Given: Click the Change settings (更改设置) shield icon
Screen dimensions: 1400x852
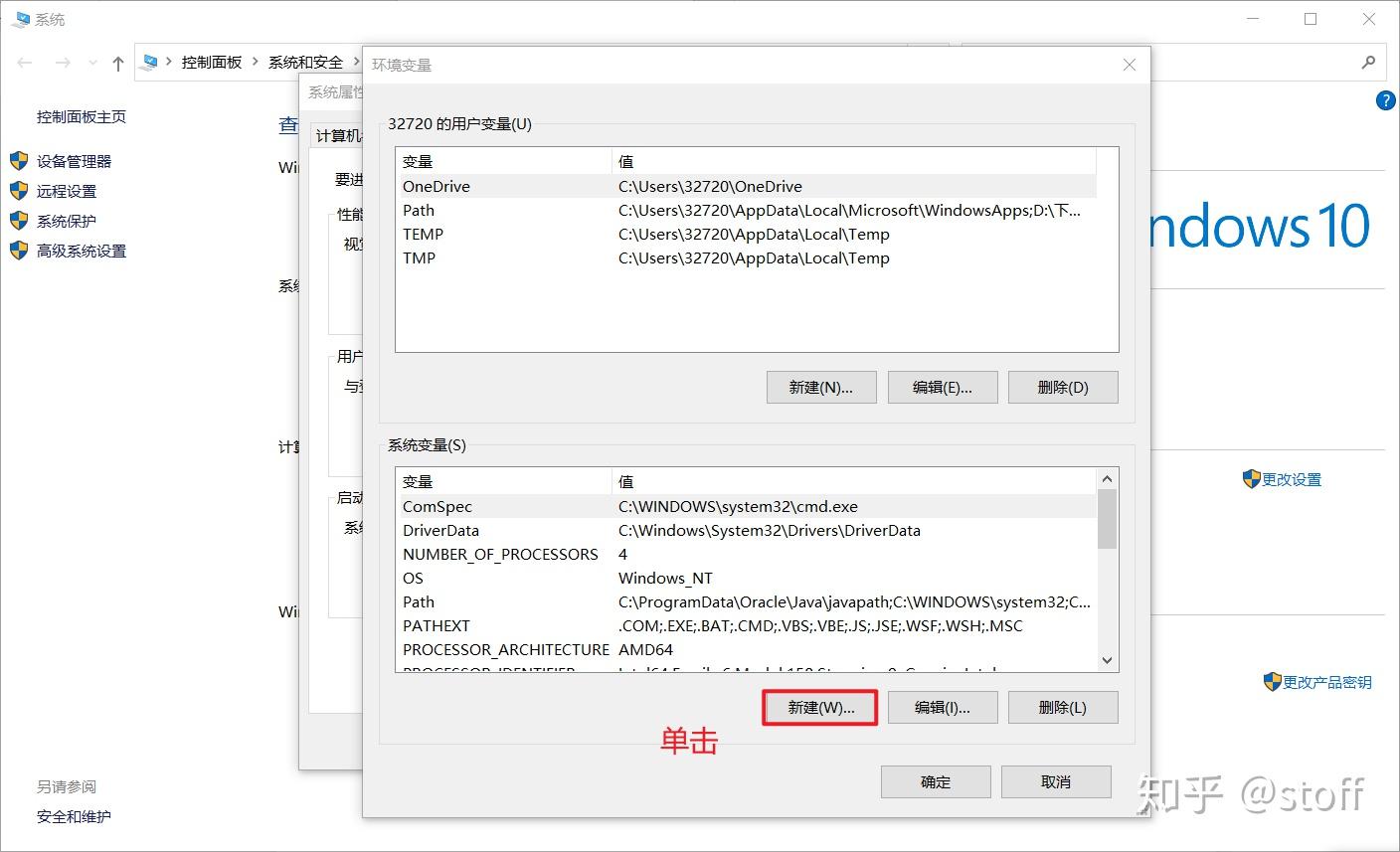Looking at the screenshot, I should pos(1254,478).
